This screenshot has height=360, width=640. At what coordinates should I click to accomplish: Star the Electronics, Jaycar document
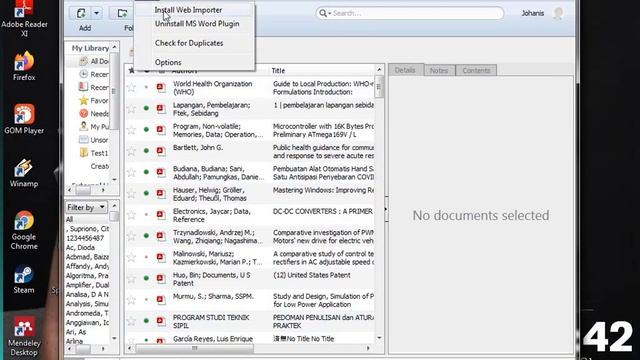coord(131,215)
